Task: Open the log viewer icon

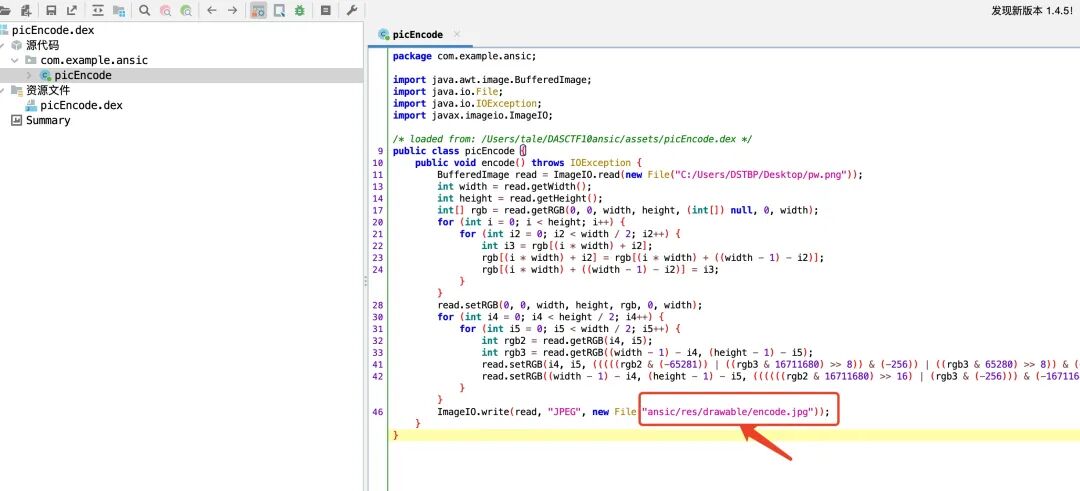Action: [326, 10]
